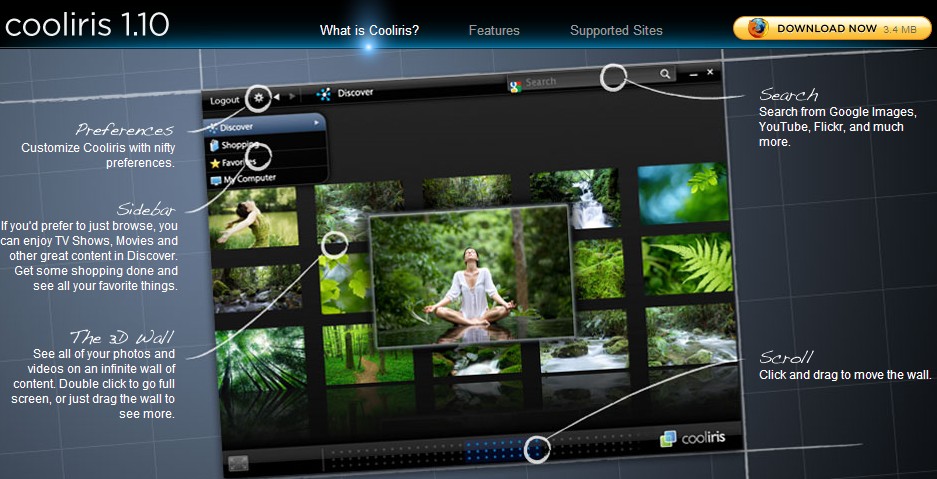Go to Supported Sites tab
This screenshot has width=937, height=479.
[x=616, y=30]
